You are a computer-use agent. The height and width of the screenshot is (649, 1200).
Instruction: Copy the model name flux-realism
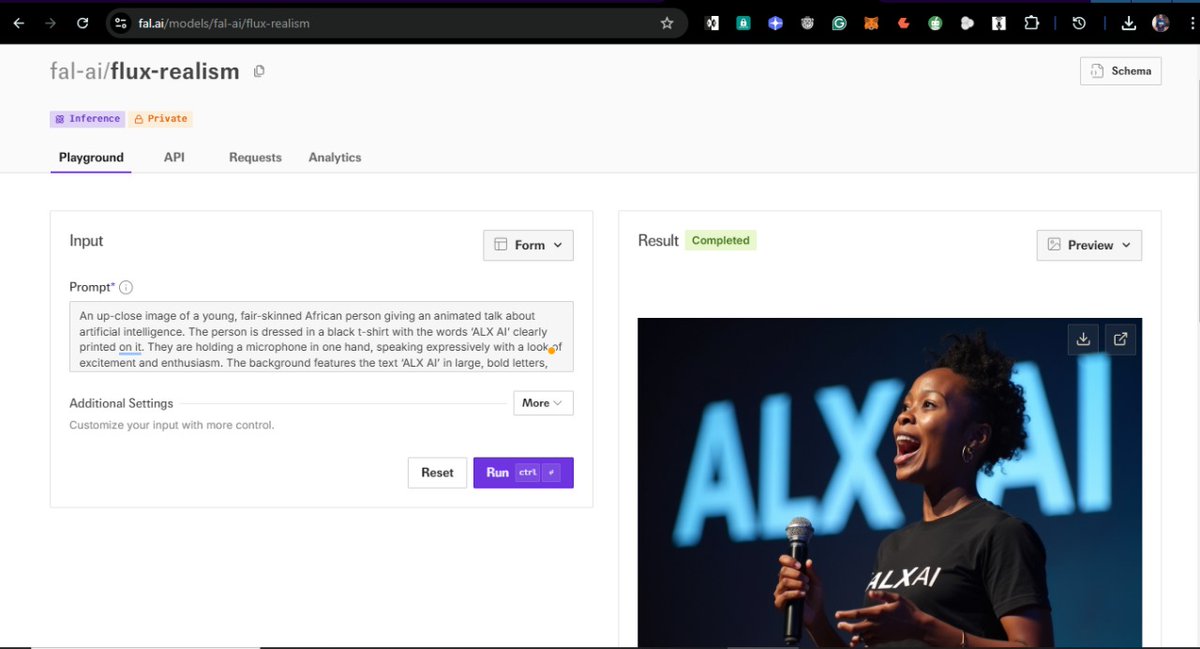(x=259, y=71)
